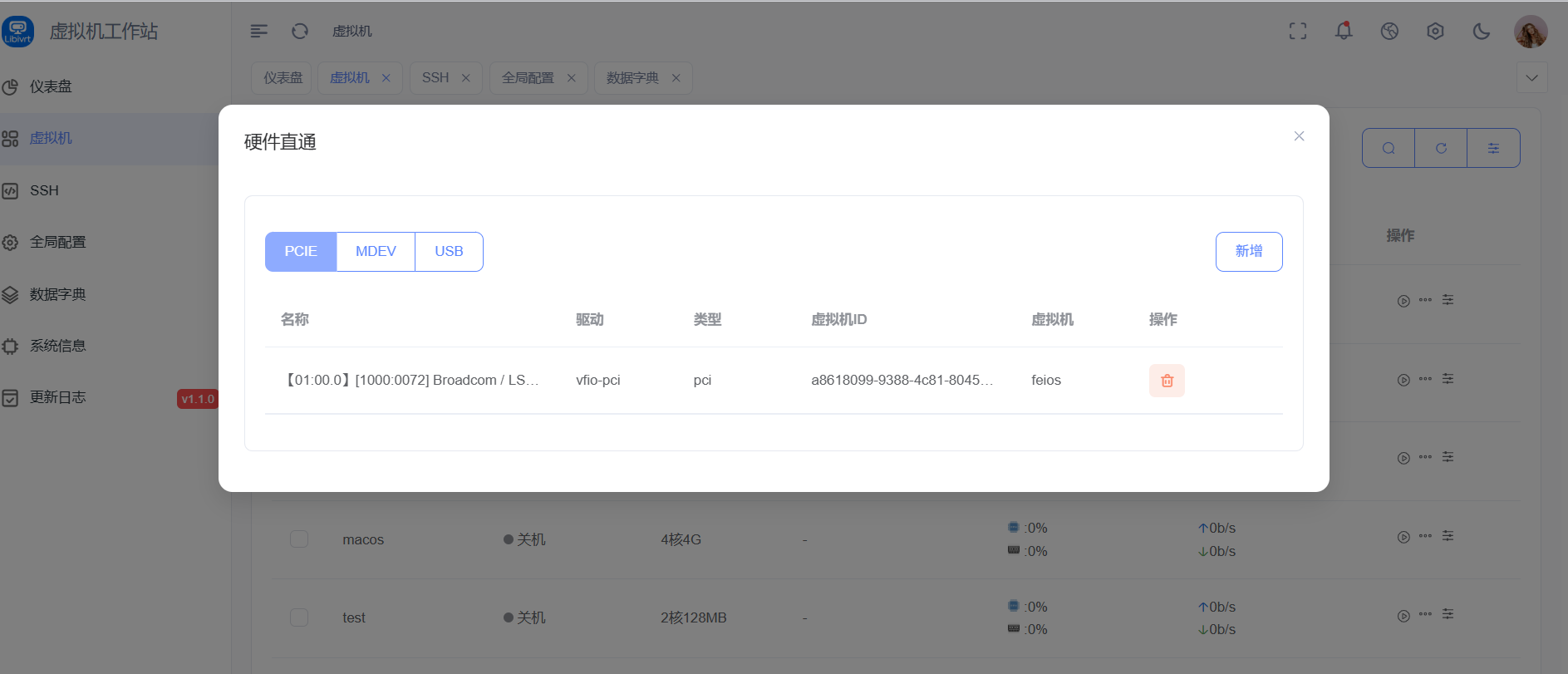Enter fullscreen mode via header icon
The image size is (1568, 674).
1298,32
